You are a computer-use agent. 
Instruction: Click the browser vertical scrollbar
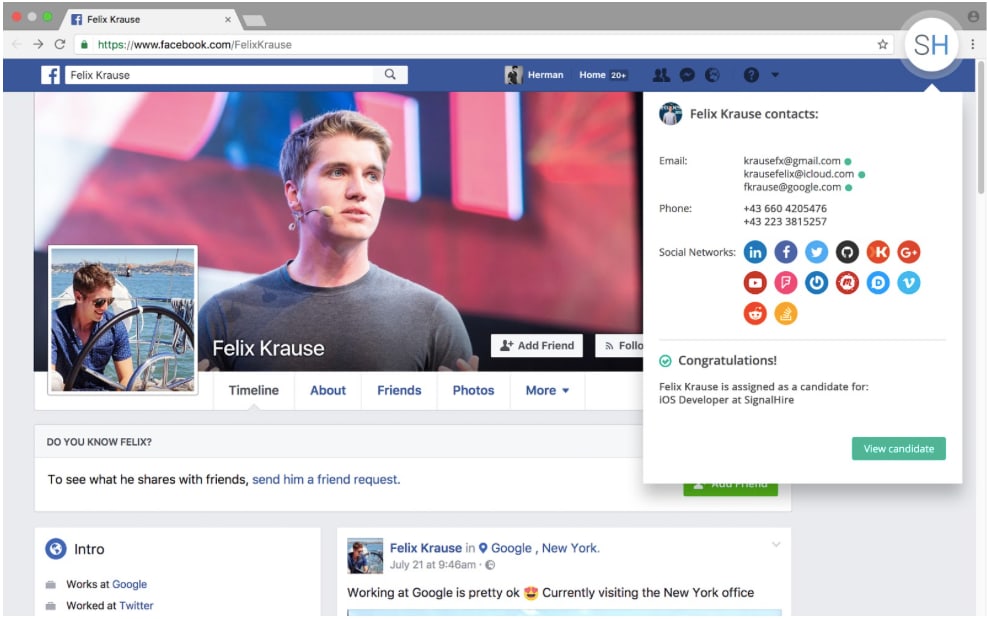[x=981, y=126]
